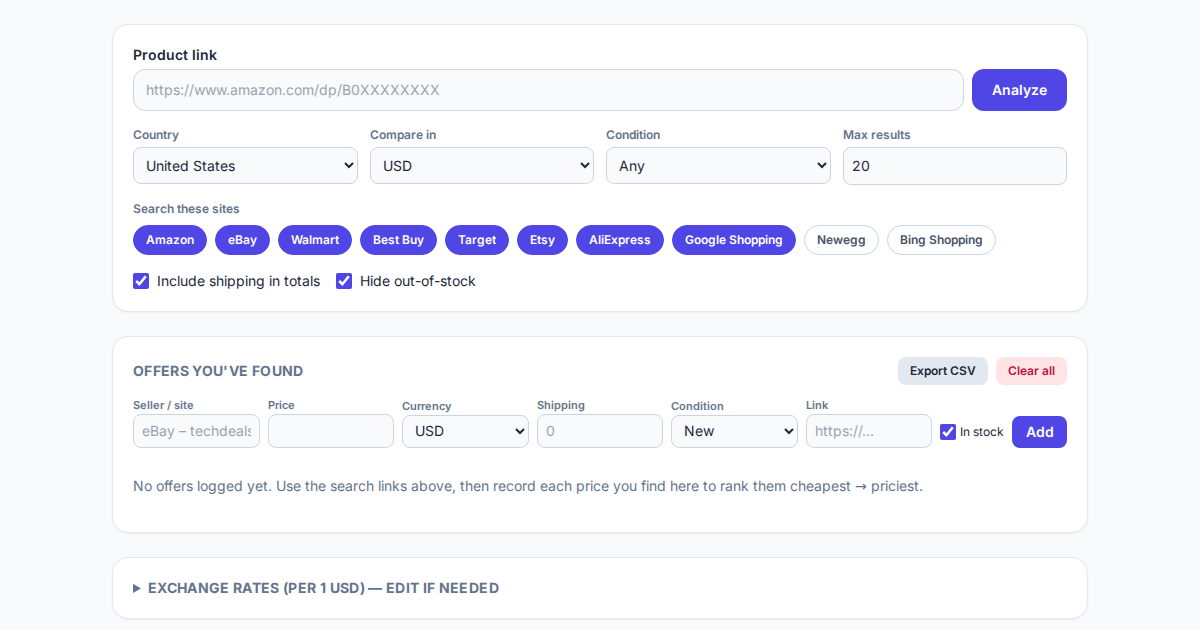
Task: Toggle the eBay site chip
Action: coord(242,240)
